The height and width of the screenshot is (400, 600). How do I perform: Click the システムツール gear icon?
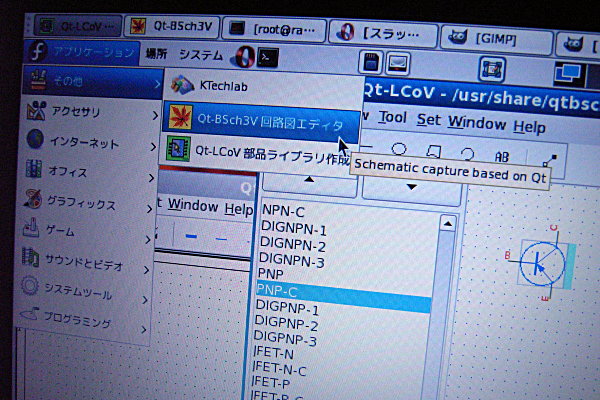point(30,290)
